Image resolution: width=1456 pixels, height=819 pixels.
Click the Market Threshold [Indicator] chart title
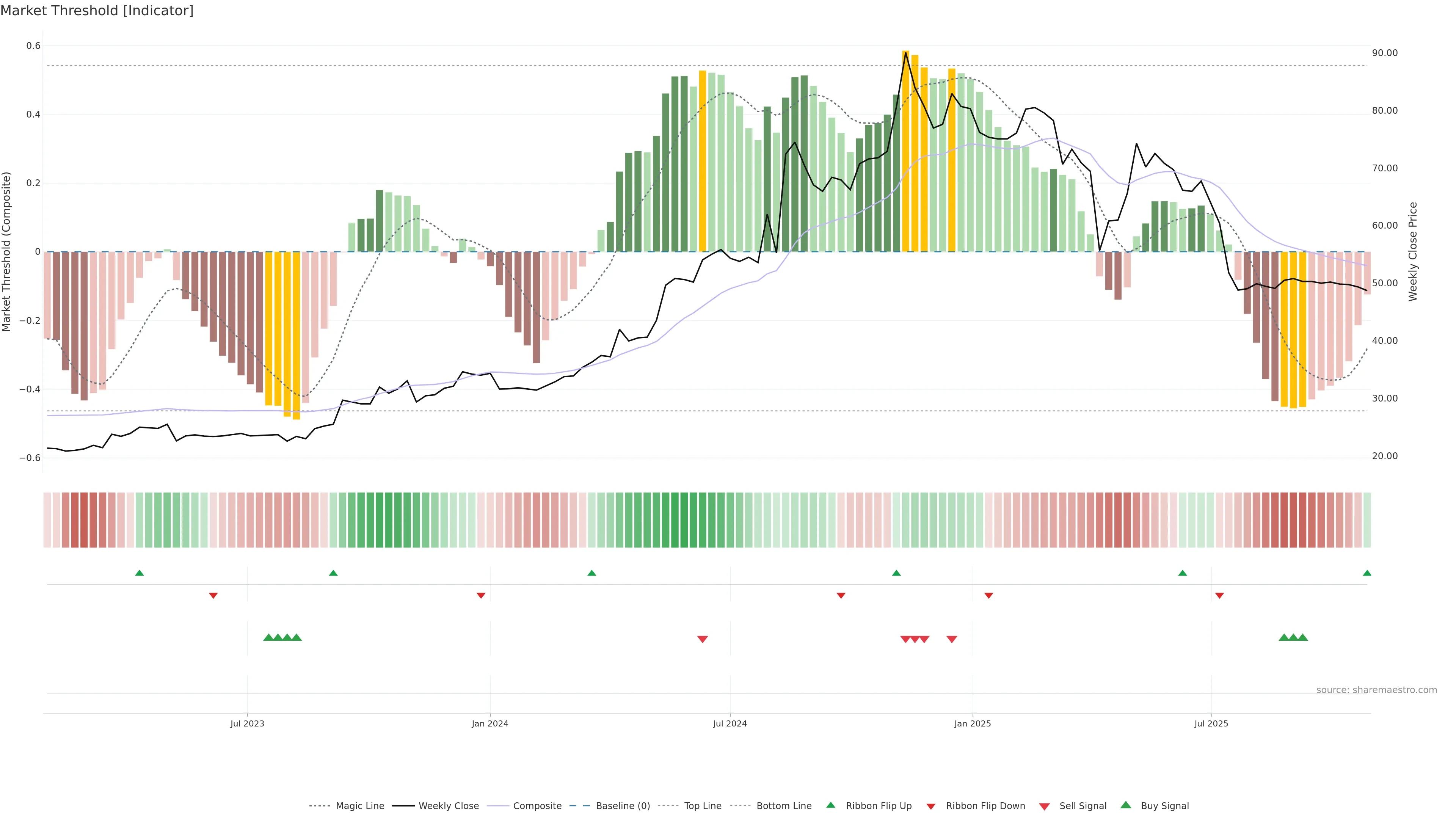point(97,11)
